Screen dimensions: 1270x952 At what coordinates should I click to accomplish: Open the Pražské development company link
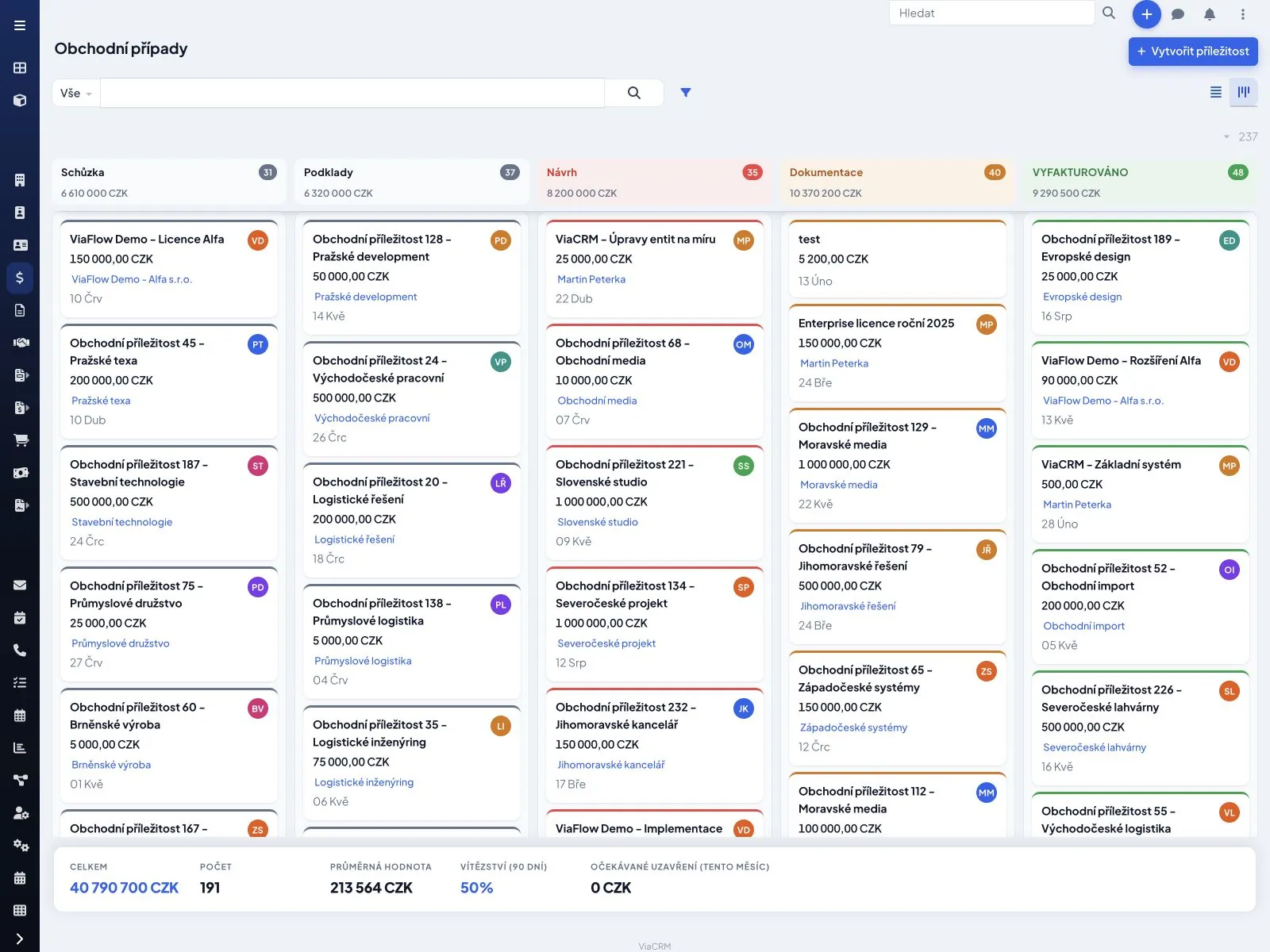coord(366,297)
